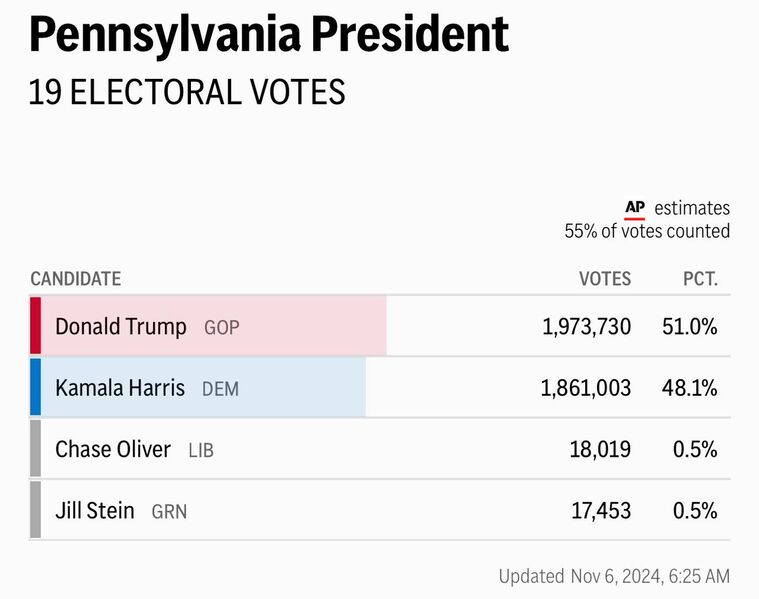The image size is (759, 599).
Task: Click the 55% of votes counted text
Action: pos(647,231)
